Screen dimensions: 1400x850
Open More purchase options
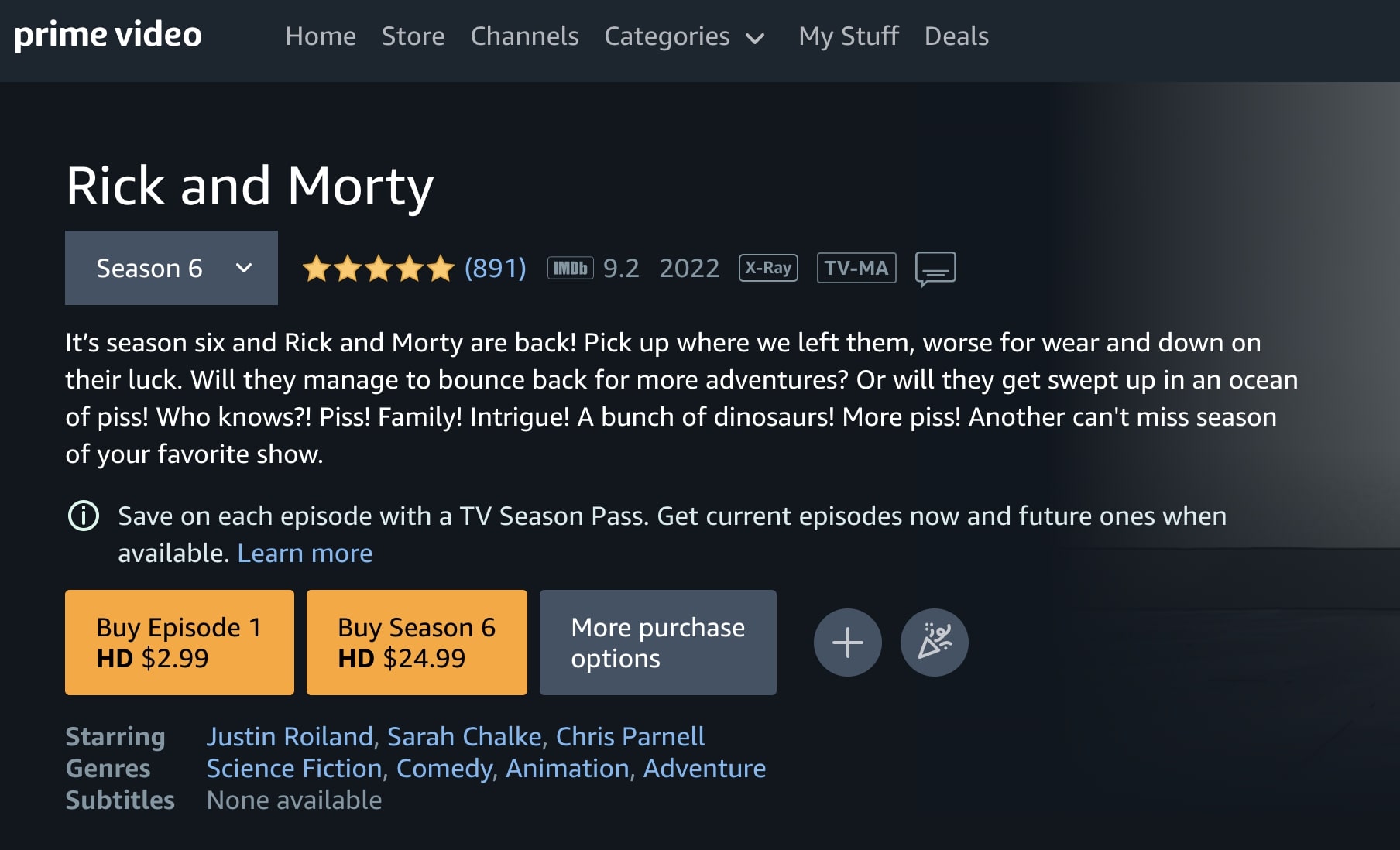[657, 643]
